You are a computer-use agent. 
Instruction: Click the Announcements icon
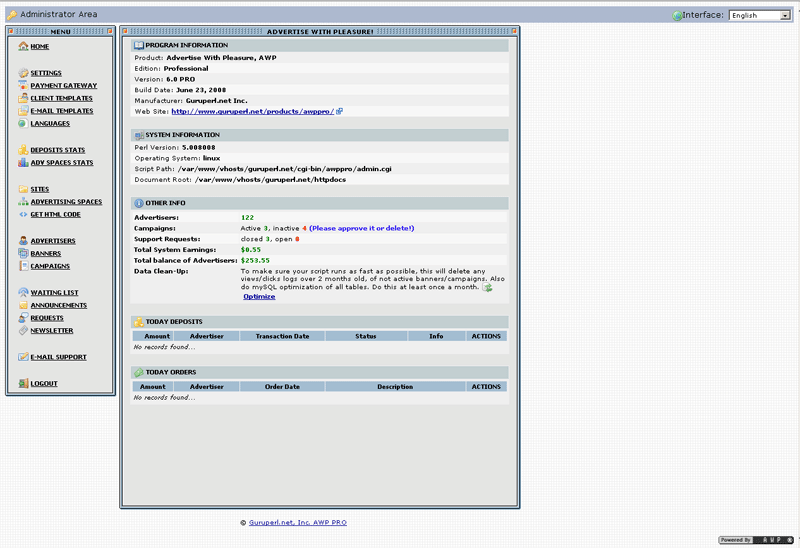[x=23, y=305]
